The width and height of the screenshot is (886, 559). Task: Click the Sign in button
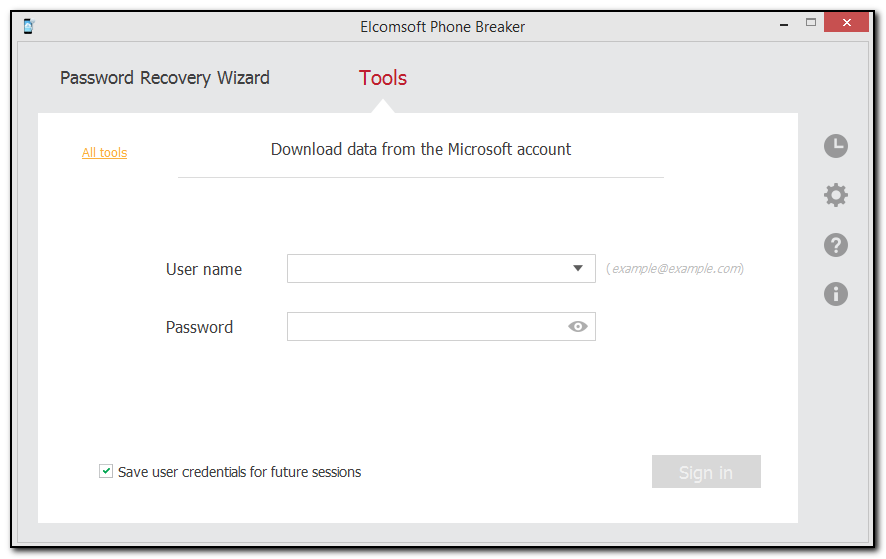(706, 471)
